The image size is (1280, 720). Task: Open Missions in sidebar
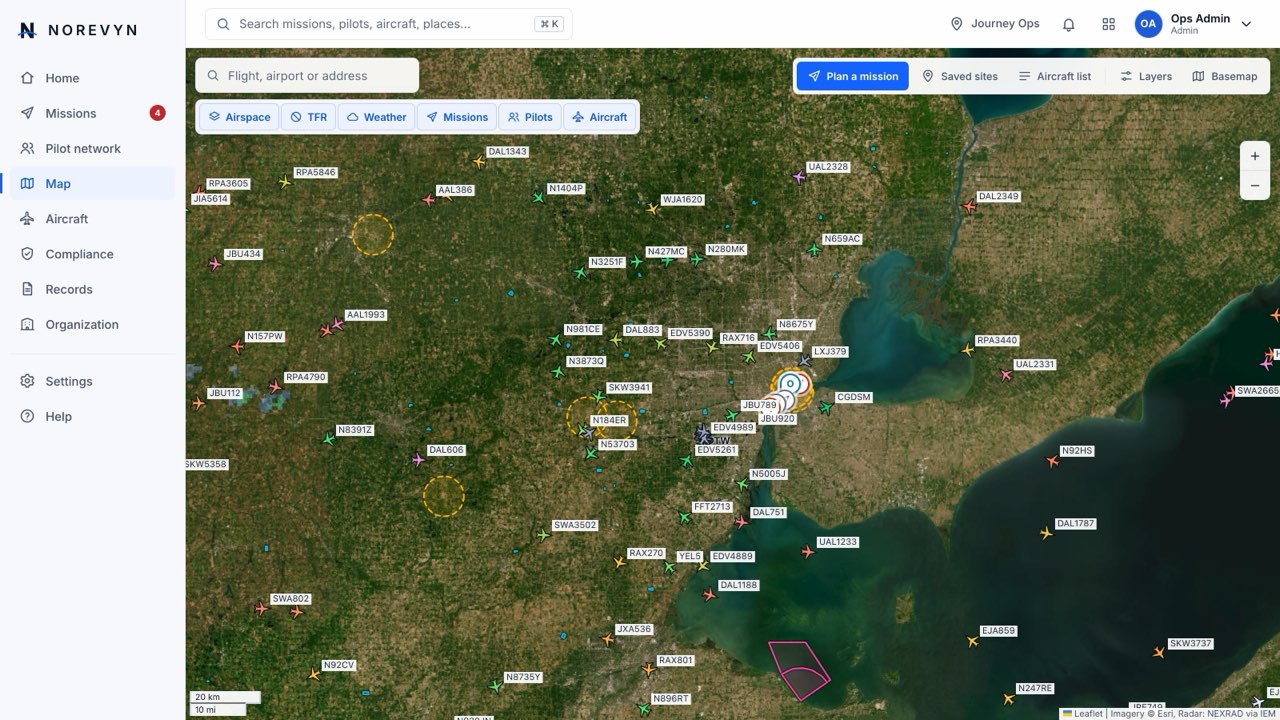click(x=92, y=113)
